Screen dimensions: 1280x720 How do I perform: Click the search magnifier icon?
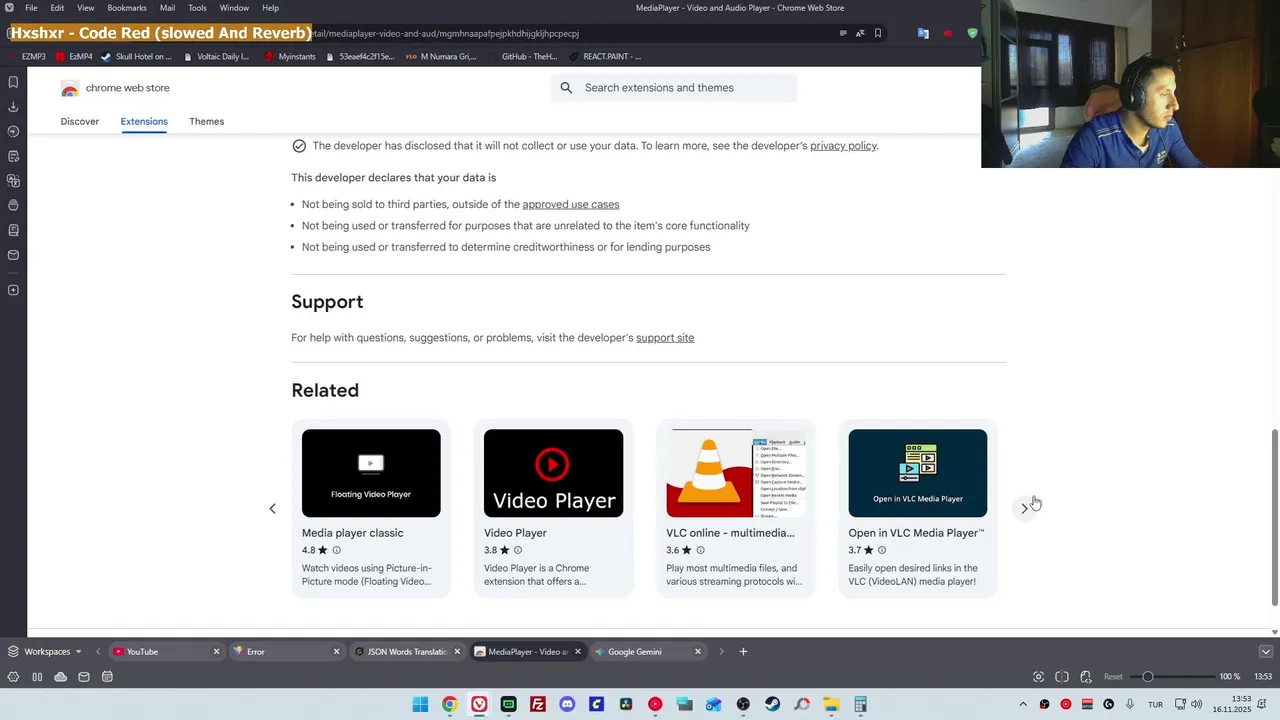[x=566, y=88]
